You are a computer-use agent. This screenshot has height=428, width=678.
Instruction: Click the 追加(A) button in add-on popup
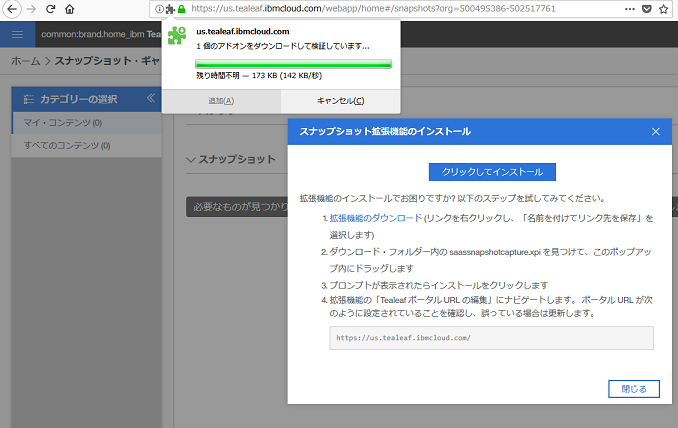pos(221,101)
